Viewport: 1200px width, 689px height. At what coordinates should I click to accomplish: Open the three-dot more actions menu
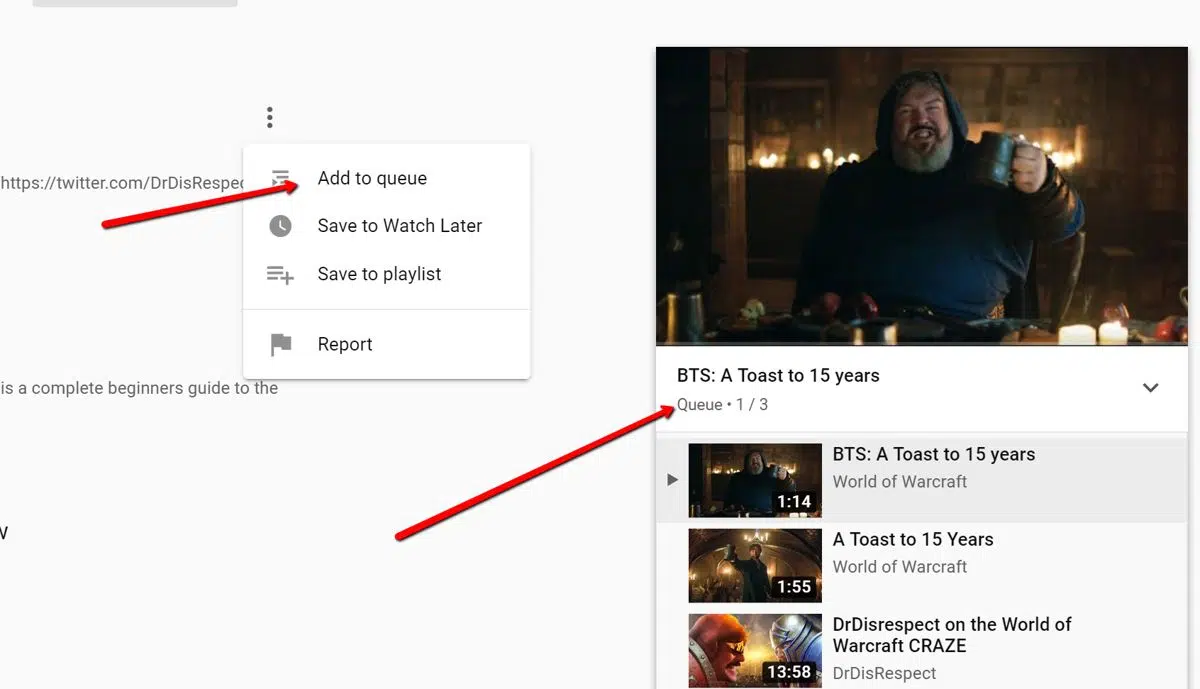tap(270, 118)
